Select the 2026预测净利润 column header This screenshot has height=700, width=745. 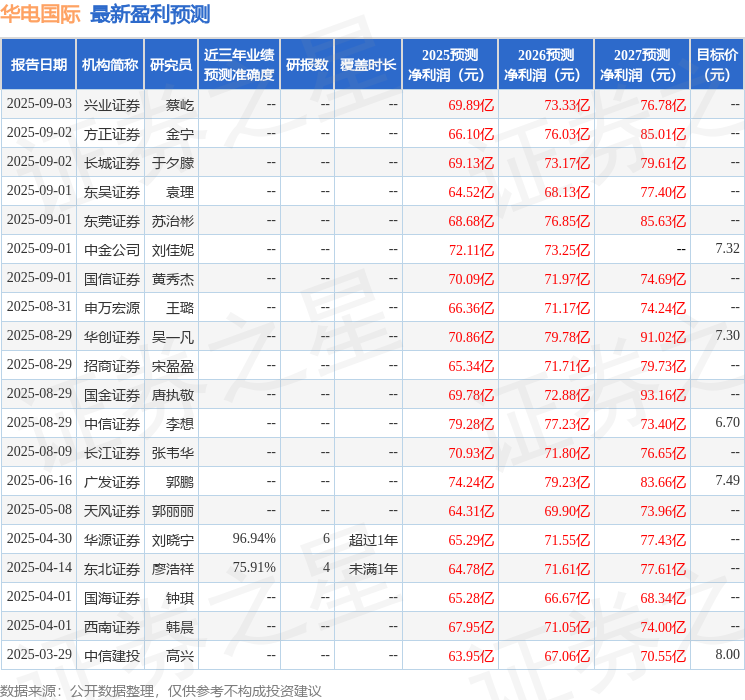[546, 65]
